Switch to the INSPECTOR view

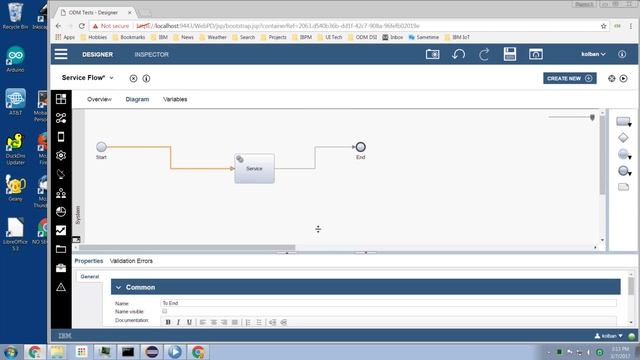coord(151,54)
